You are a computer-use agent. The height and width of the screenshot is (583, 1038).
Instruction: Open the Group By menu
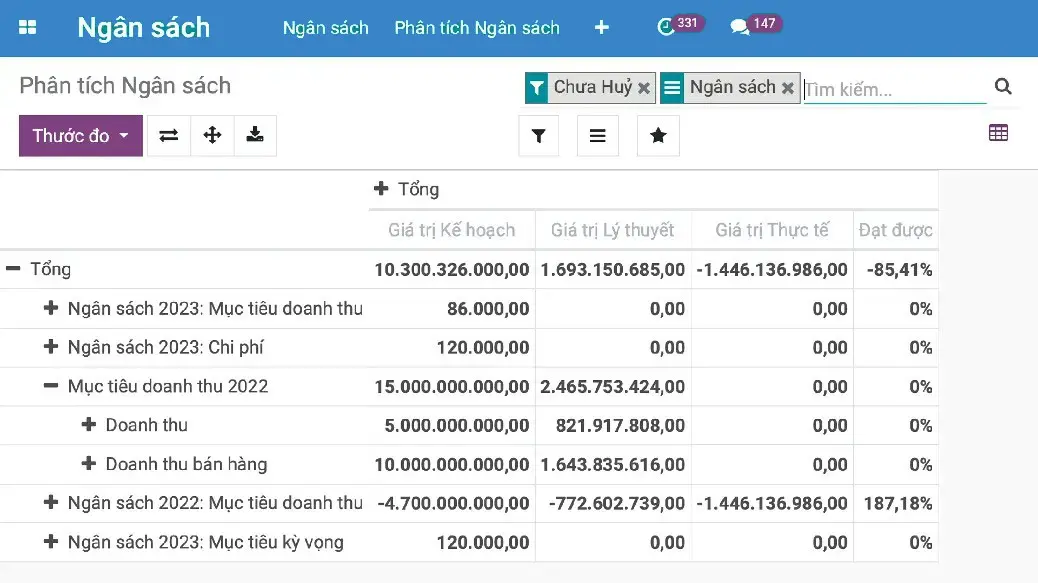pyautogui.click(x=597, y=136)
